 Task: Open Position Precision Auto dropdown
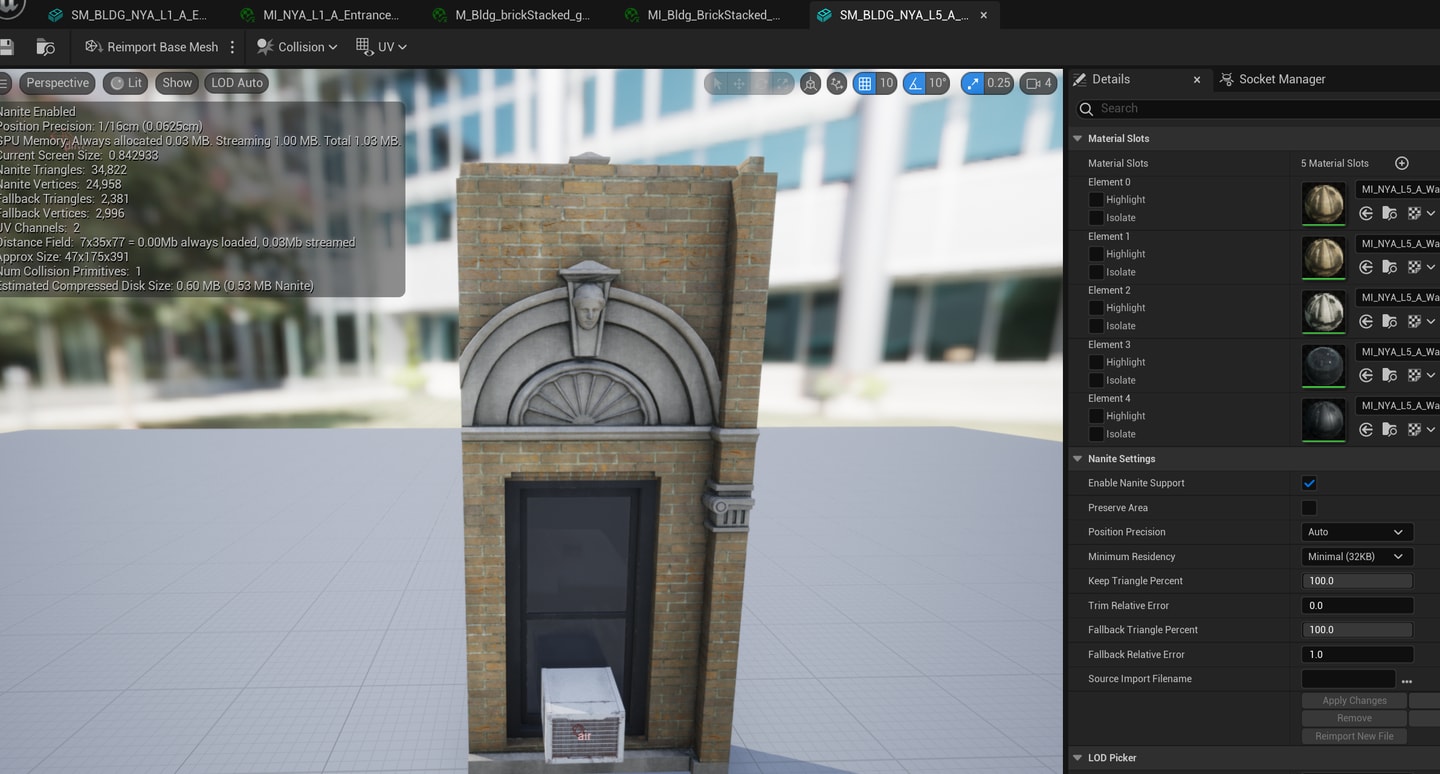click(x=1357, y=532)
